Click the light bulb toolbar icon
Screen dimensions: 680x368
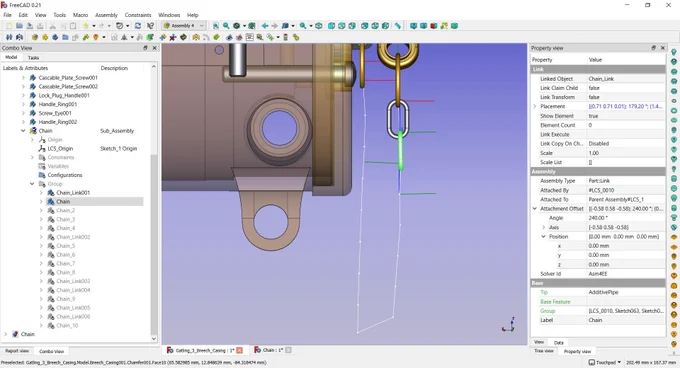[96, 37]
